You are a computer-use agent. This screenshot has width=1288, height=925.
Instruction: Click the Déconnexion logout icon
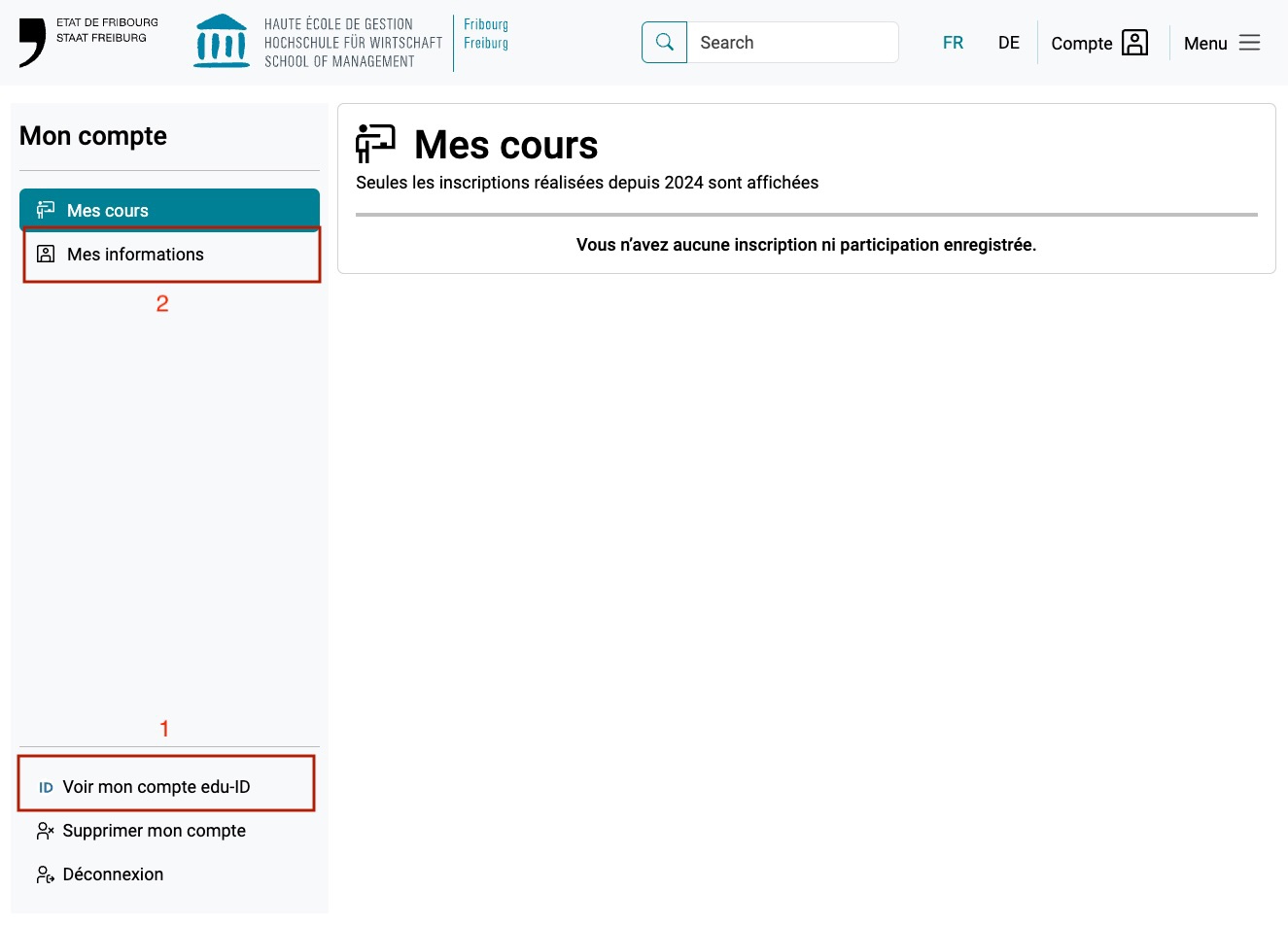(x=45, y=874)
